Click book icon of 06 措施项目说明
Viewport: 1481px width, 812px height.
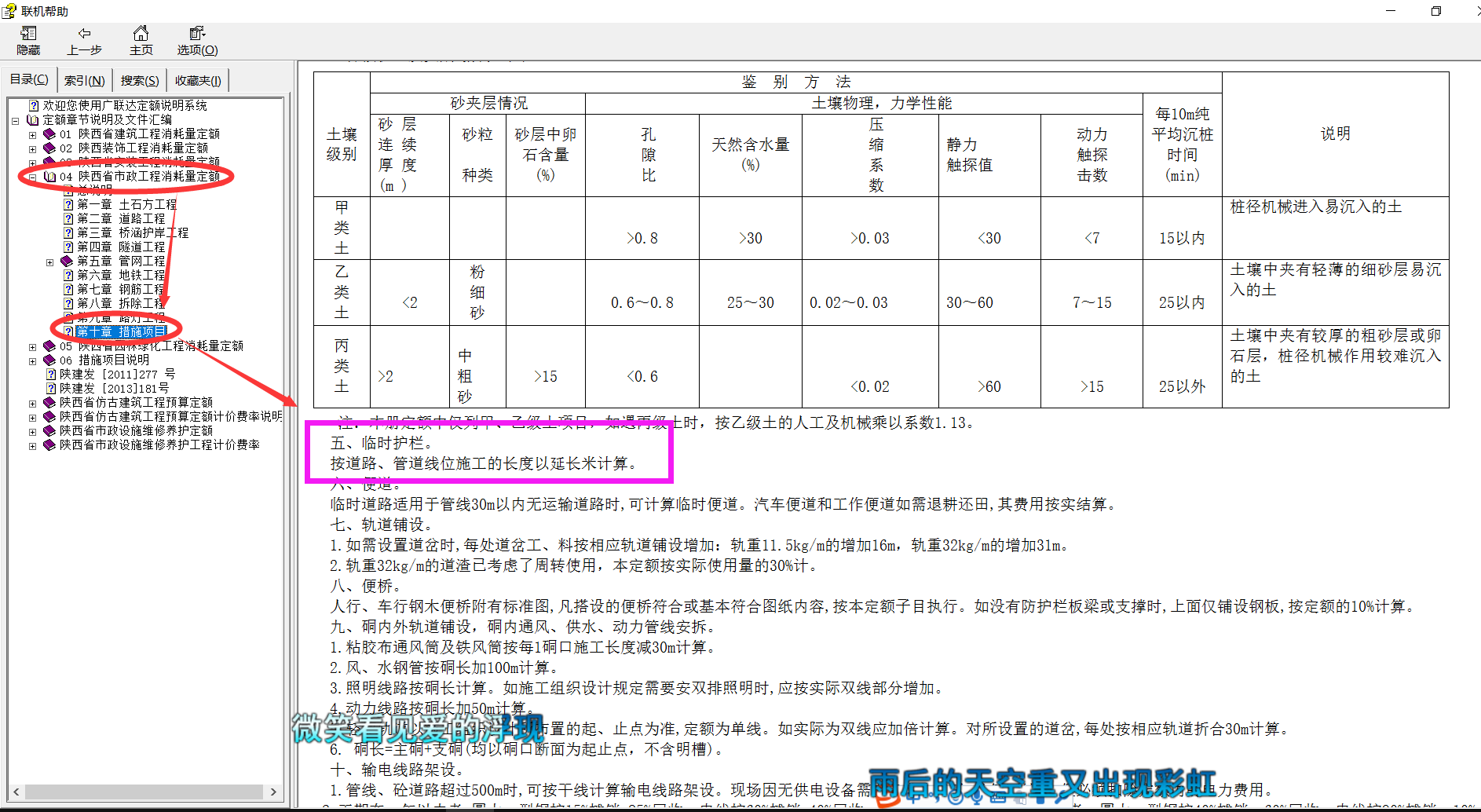tap(49, 360)
